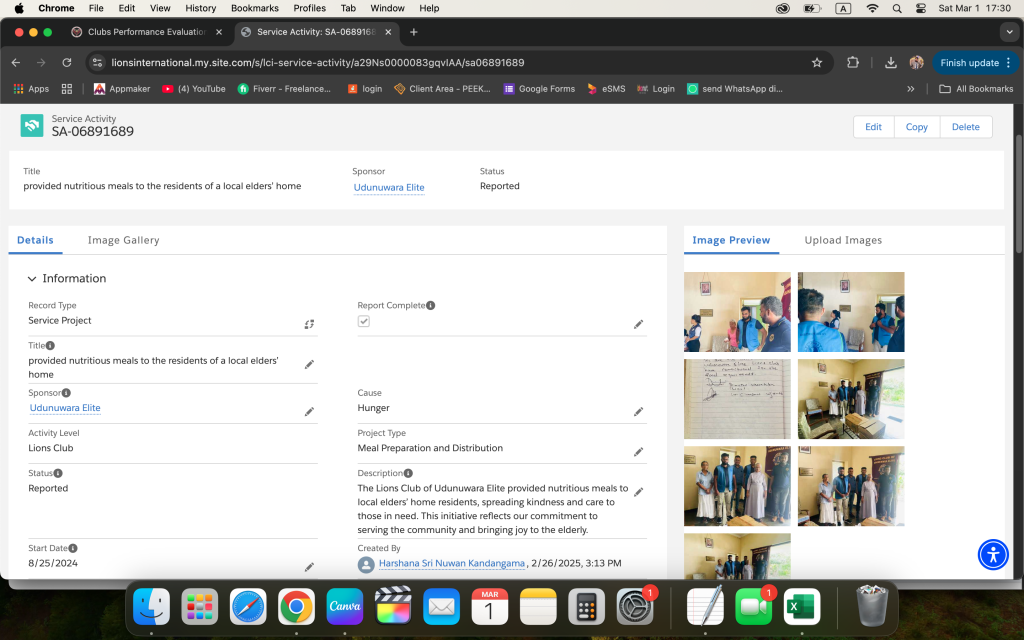Open the YouTube bookmark
Viewport: 1024px width, 640px height.
(194, 89)
